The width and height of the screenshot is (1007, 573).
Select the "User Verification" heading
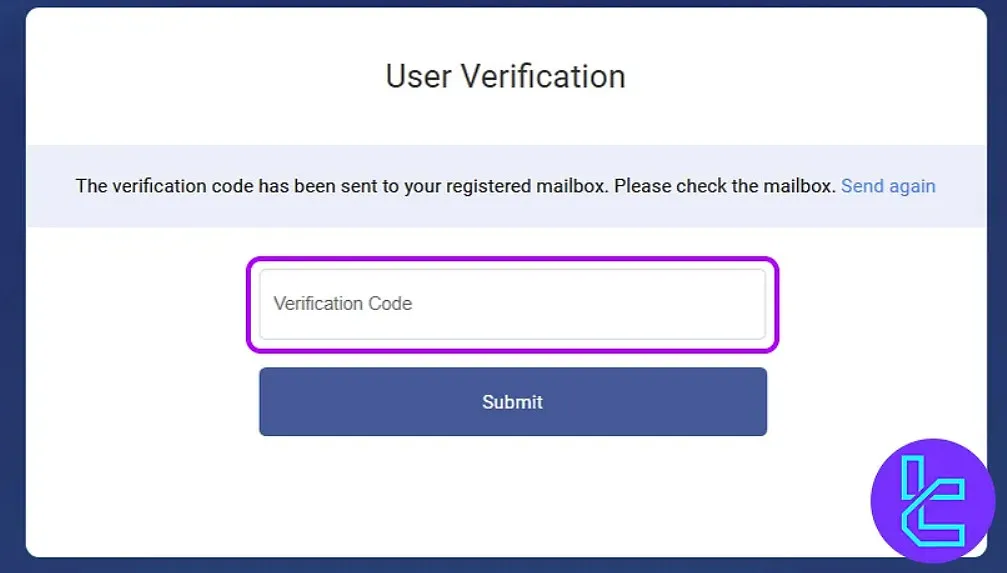(x=505, y=77)
